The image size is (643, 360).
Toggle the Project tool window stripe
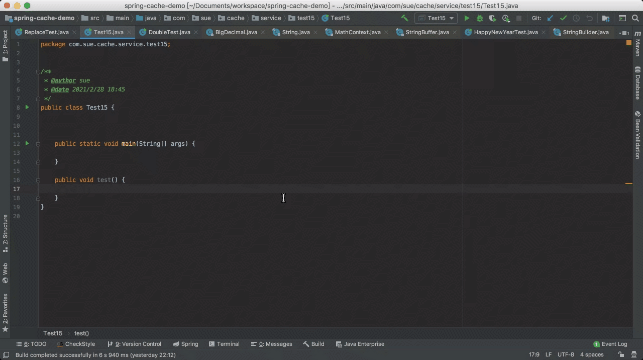(x=5, y=46)
